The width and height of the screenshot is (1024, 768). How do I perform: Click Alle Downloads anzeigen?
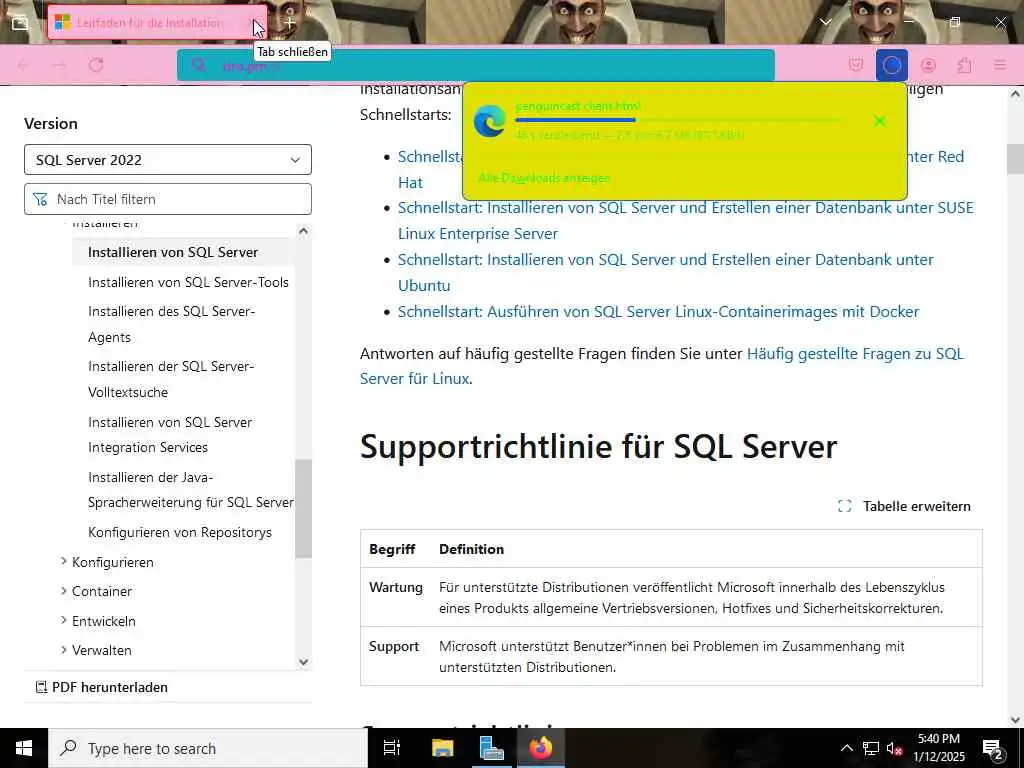pyautogui.click(x=544, y=178)
